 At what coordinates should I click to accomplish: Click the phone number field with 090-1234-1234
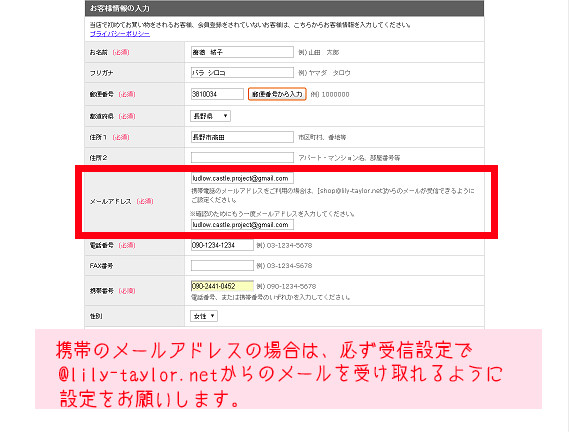tap(222, 245)
